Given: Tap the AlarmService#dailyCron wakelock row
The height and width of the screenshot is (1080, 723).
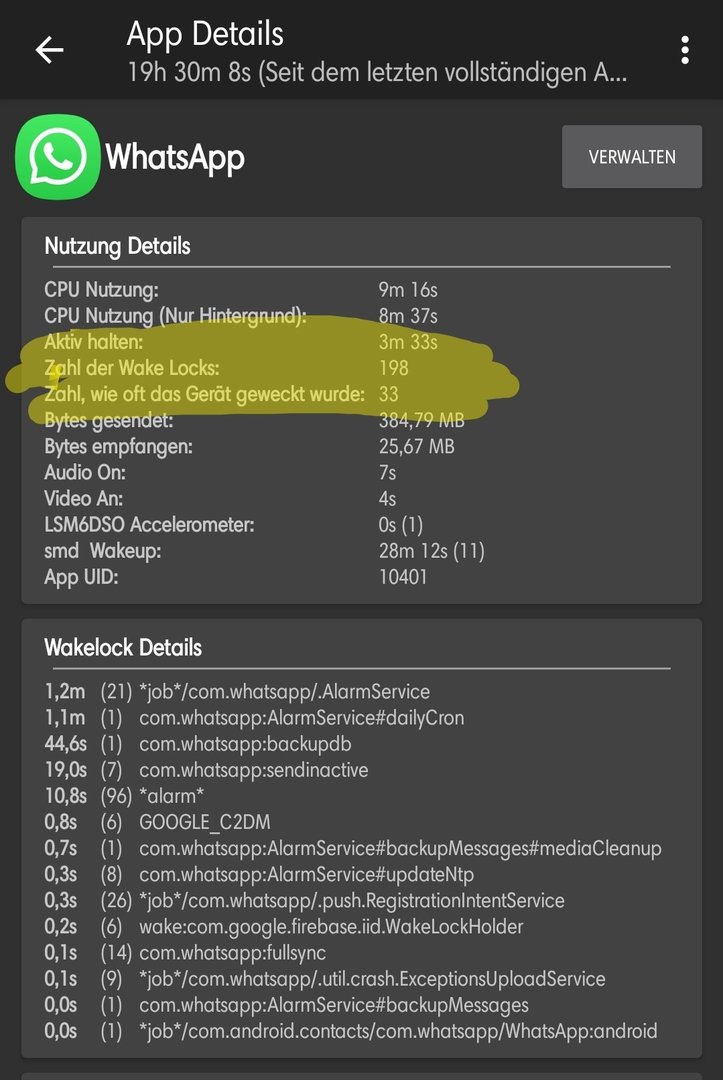Looking at the screenshot, I should point(254,718).
